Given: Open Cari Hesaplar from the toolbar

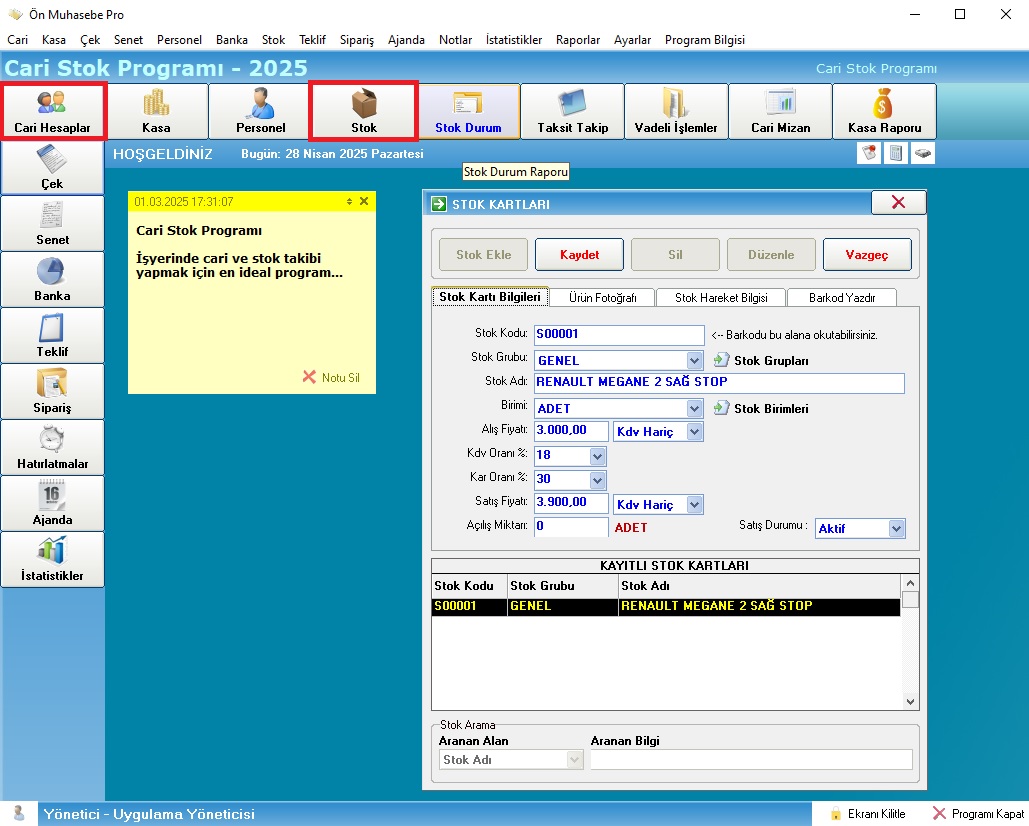Looking at the screenshot, I should [52, 111].
